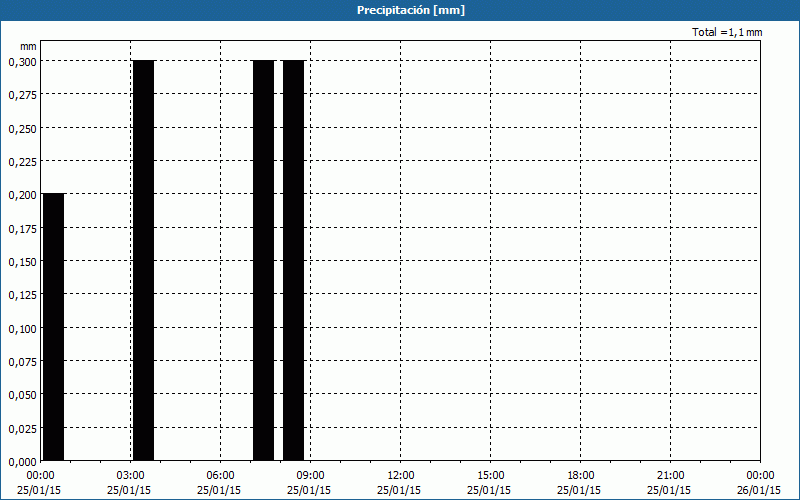Click the bar just before 09:00
The image size is (800, 500).
pos(293,260)
